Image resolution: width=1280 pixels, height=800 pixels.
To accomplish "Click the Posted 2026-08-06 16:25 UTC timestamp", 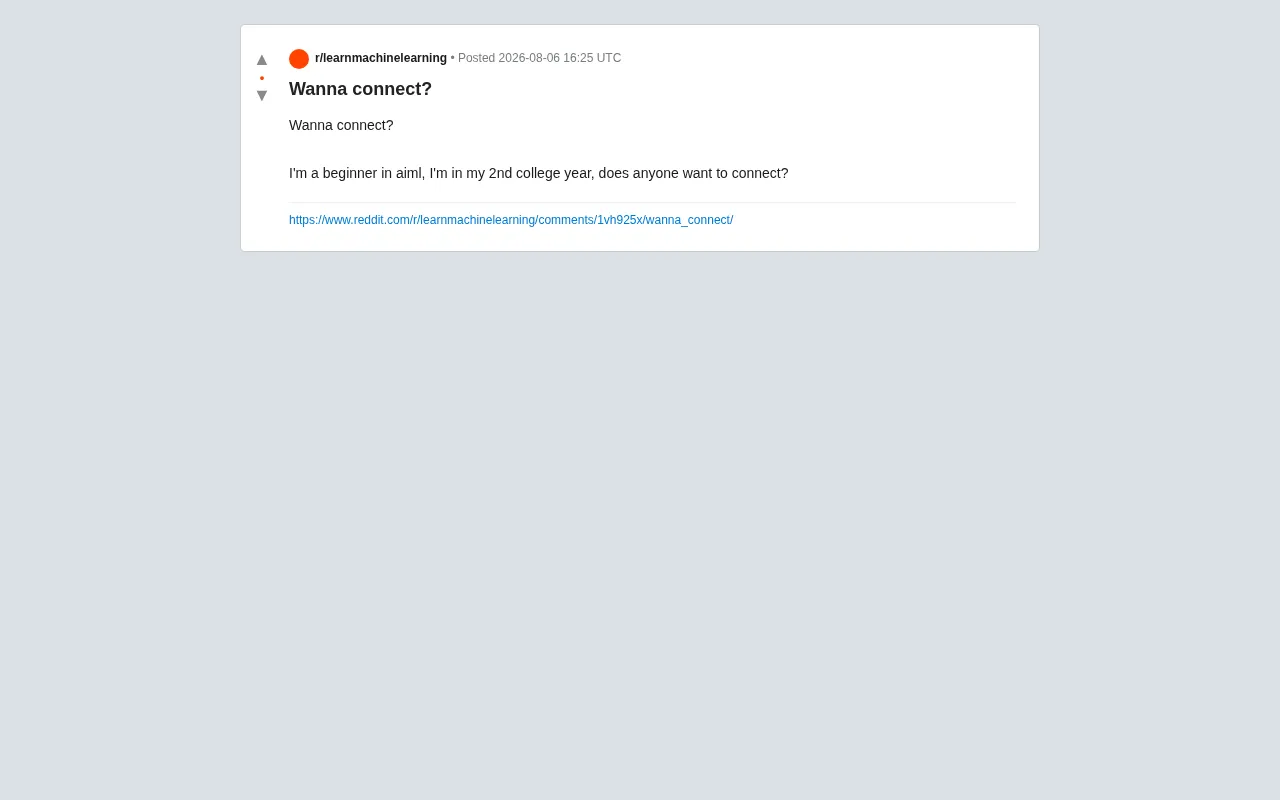I will point(540,58).
